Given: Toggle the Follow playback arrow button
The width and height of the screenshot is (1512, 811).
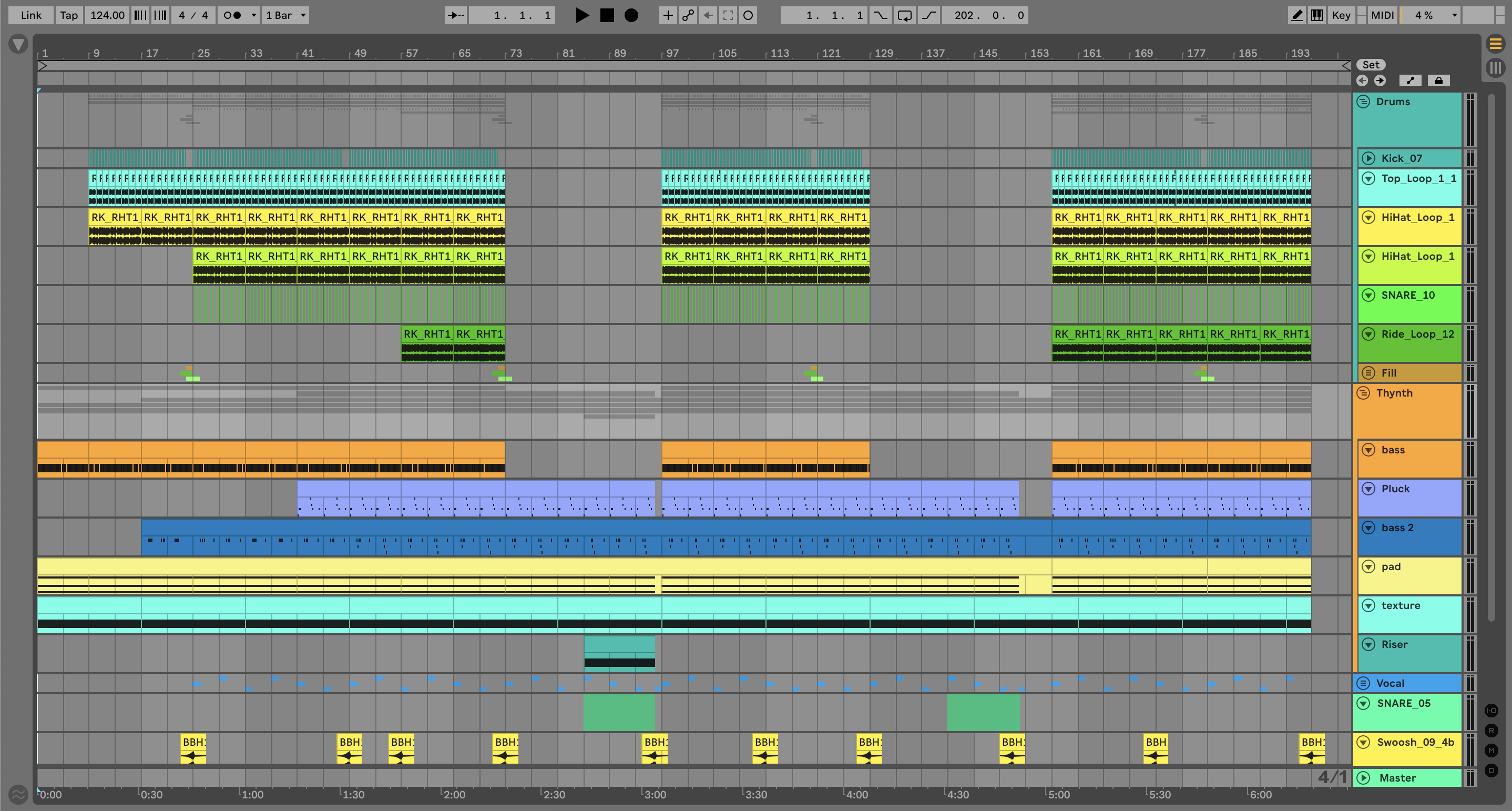Looking at the screenshot, I should click(455, 15).
